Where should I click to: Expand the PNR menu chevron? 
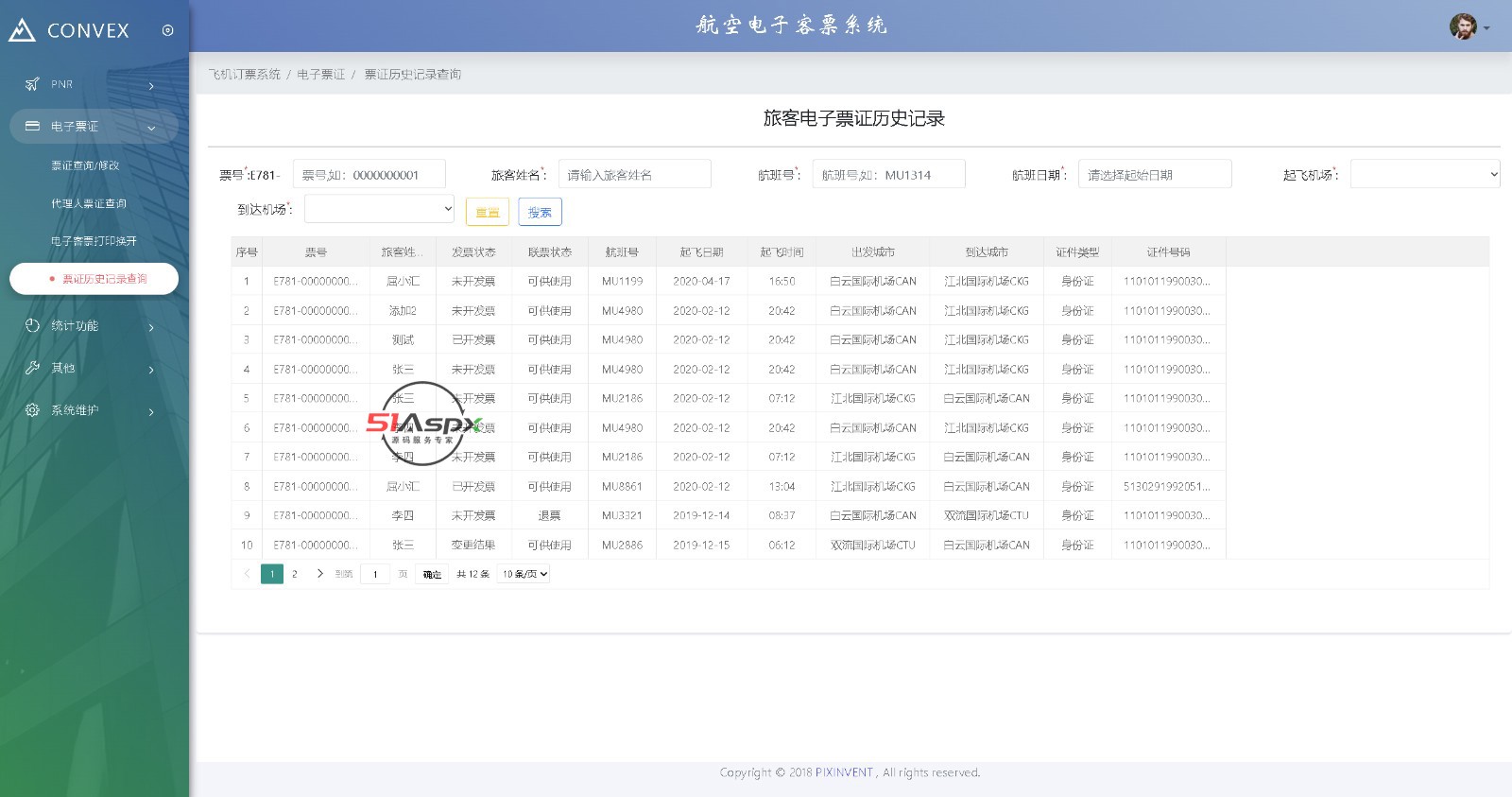(x=151, y=86)
